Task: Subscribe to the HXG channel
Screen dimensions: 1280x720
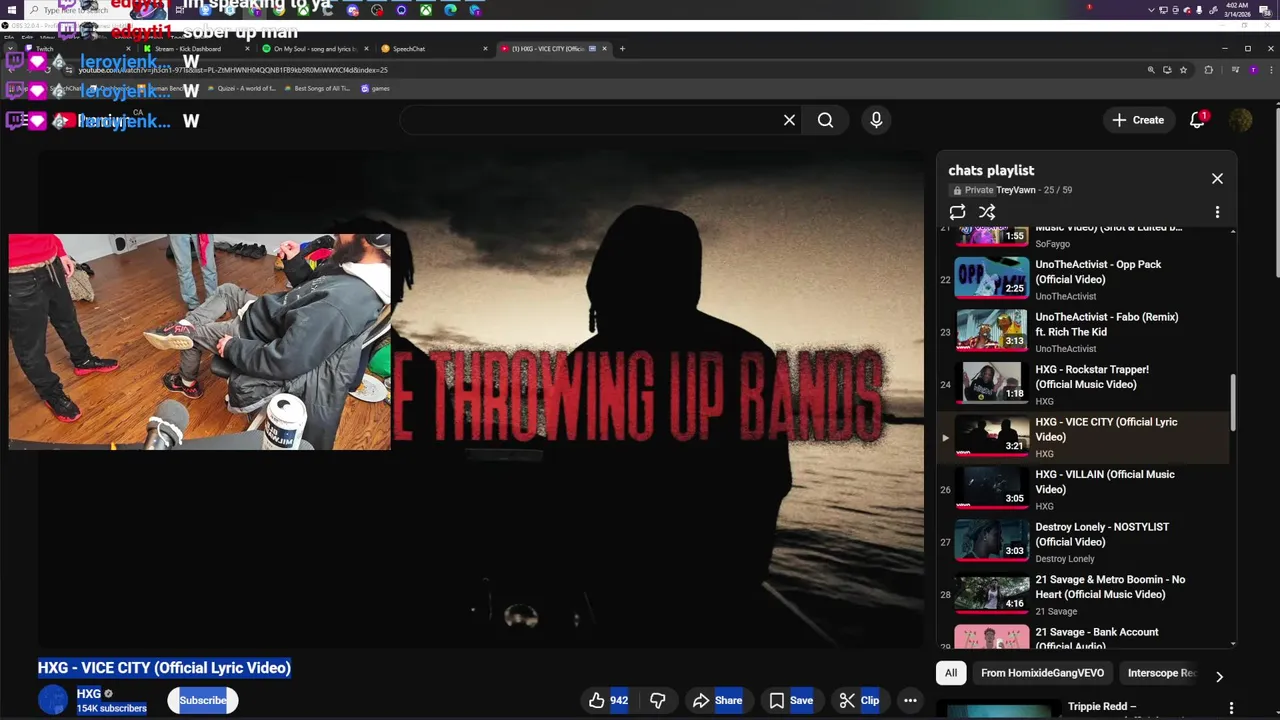Action: (203, 700)
